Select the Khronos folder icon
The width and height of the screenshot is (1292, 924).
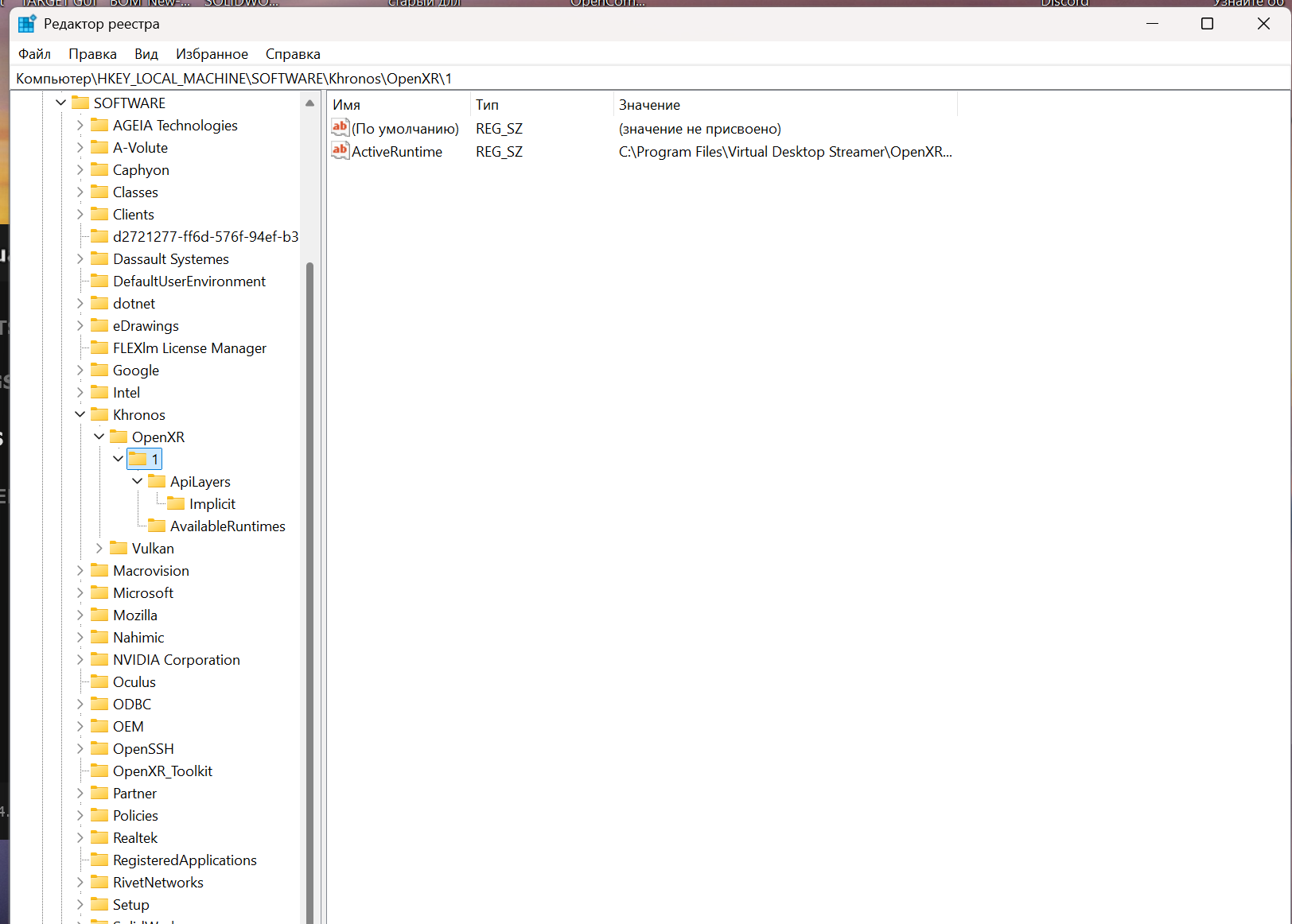click(99, 414)
